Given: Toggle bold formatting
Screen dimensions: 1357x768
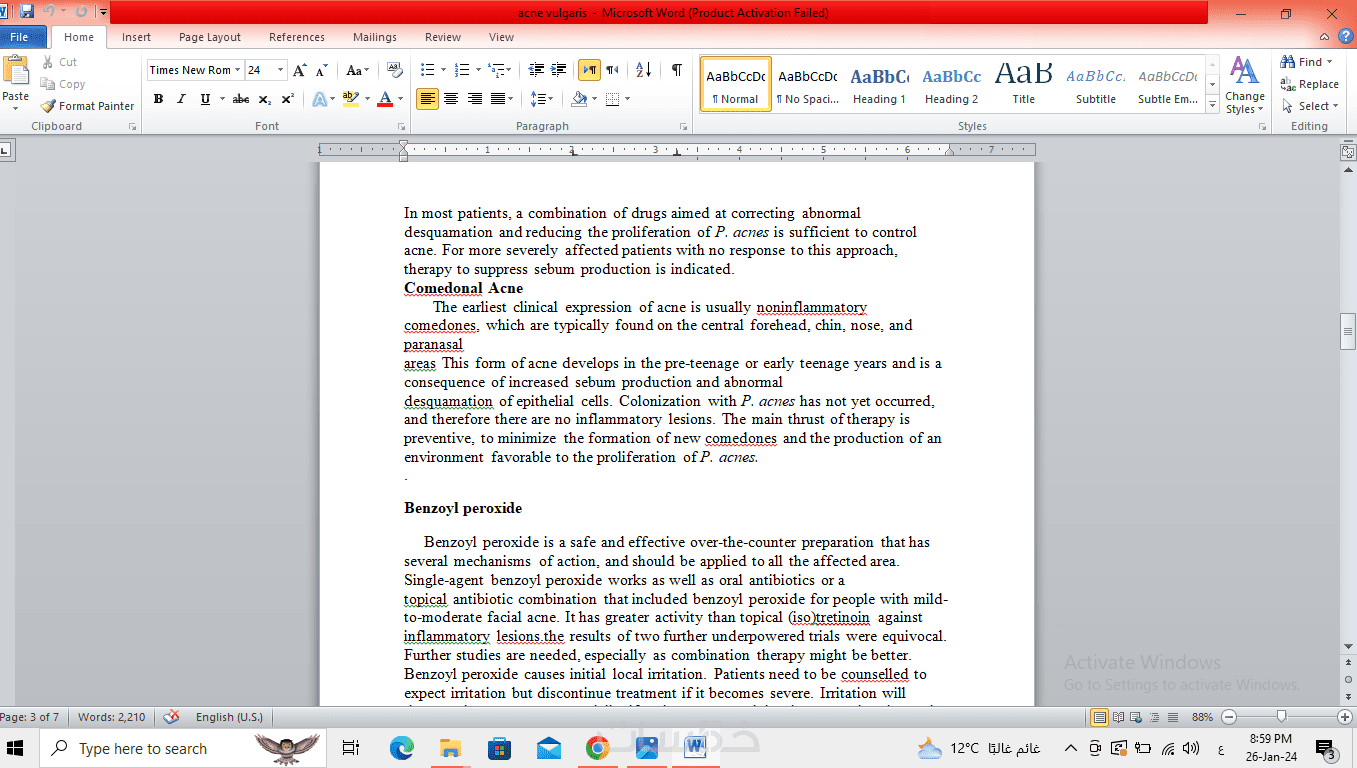Looking at the screenshot, I should pos(158,99).
